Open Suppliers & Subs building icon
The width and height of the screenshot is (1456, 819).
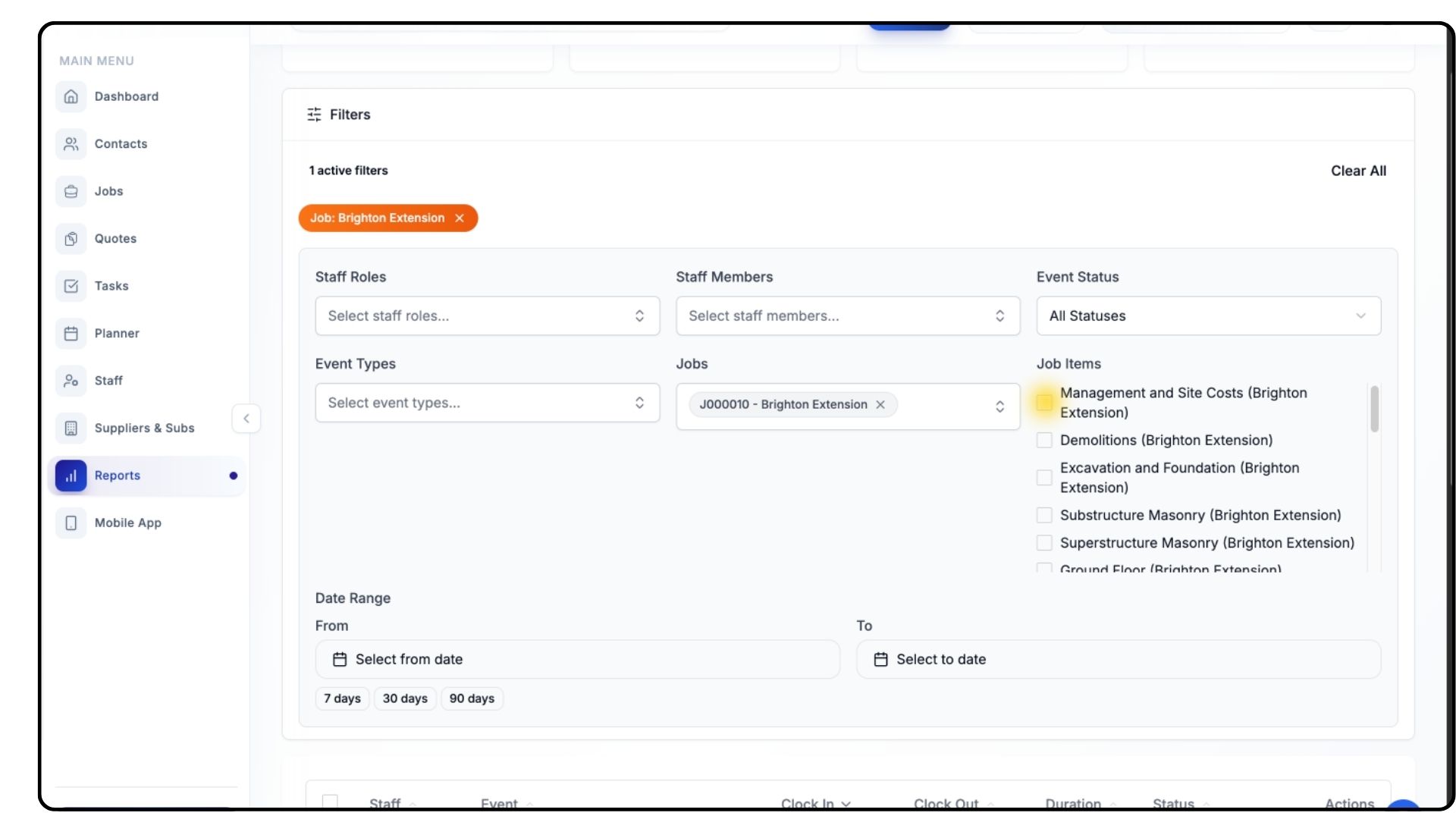pyautogui.click(x=71, y=428)
